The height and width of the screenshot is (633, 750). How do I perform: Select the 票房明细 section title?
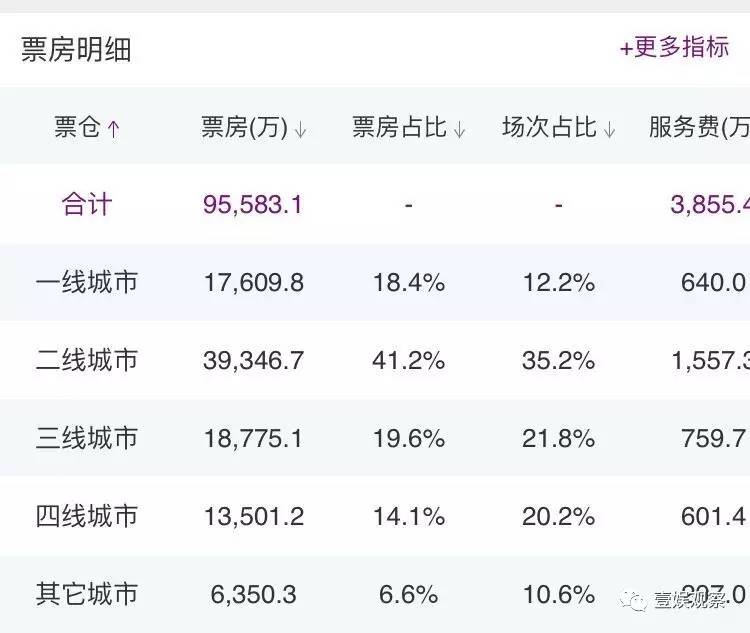tap(76, 49)
